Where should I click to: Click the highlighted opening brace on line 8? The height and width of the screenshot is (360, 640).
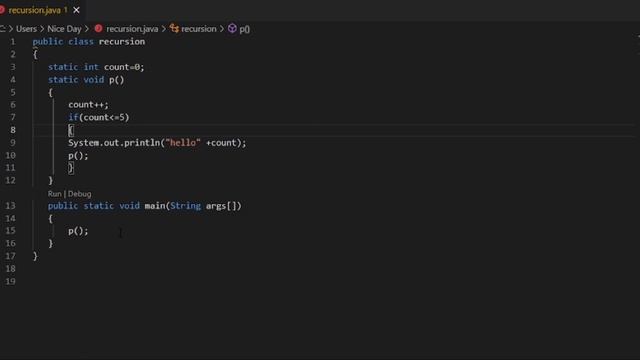[x=71, y=130]
